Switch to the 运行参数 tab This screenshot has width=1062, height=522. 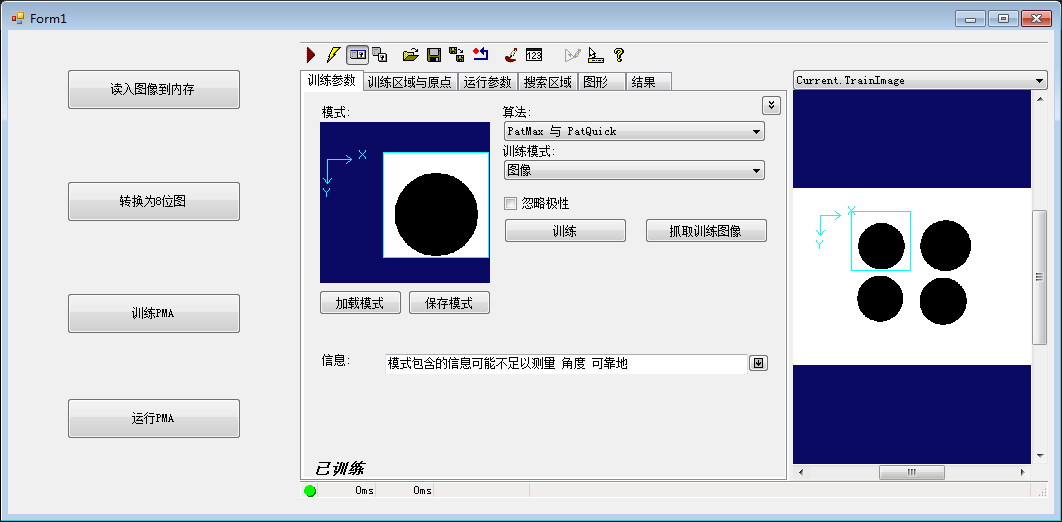pyautogui.click(x=488, y=82)
